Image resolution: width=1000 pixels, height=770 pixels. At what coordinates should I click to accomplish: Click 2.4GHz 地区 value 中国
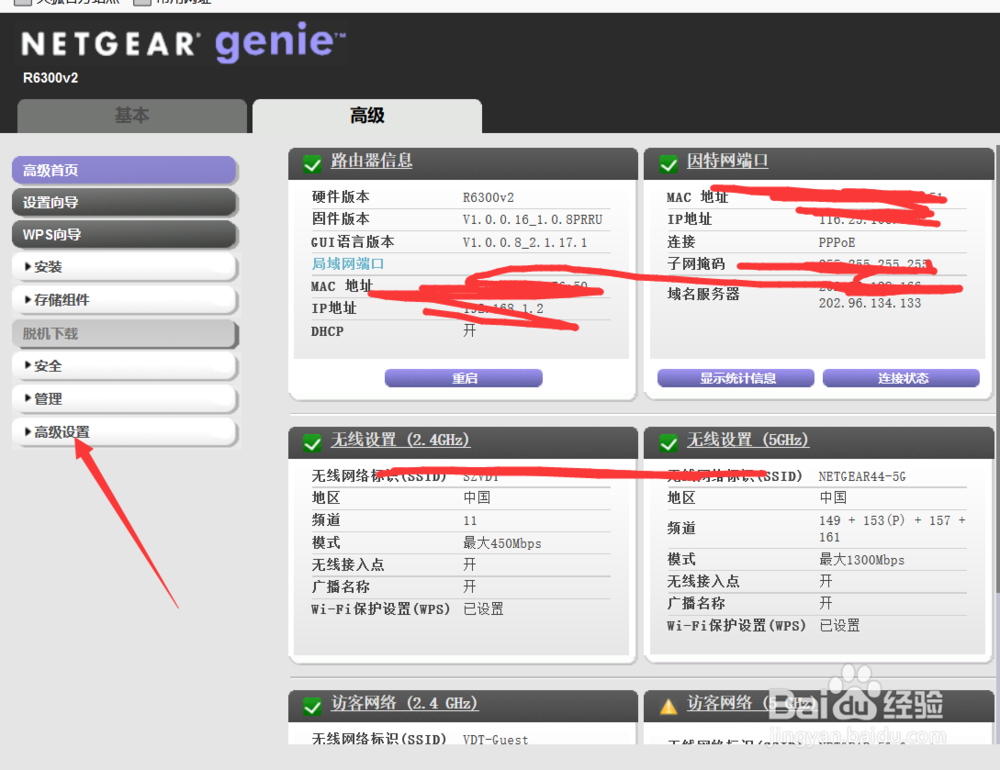point(476,498)
